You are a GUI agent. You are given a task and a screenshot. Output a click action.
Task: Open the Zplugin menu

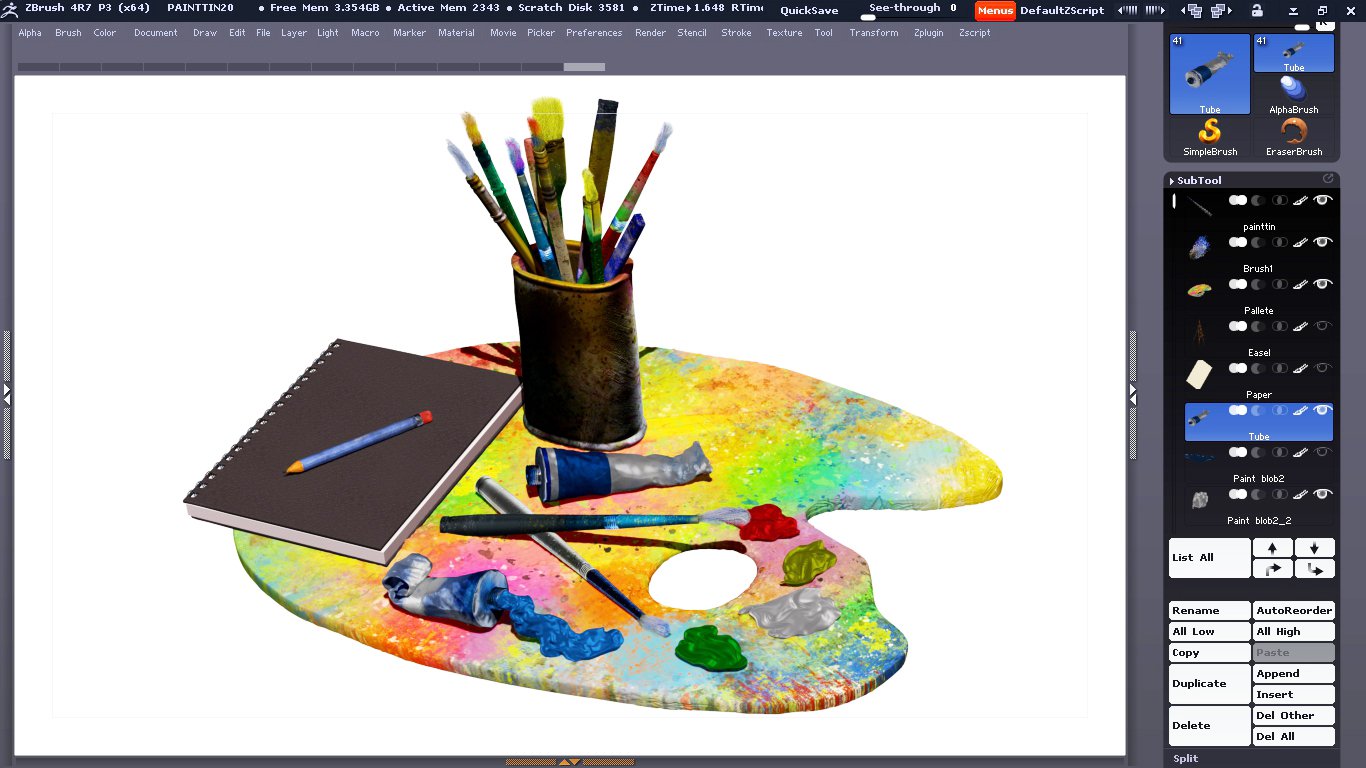tap(928, 33)
